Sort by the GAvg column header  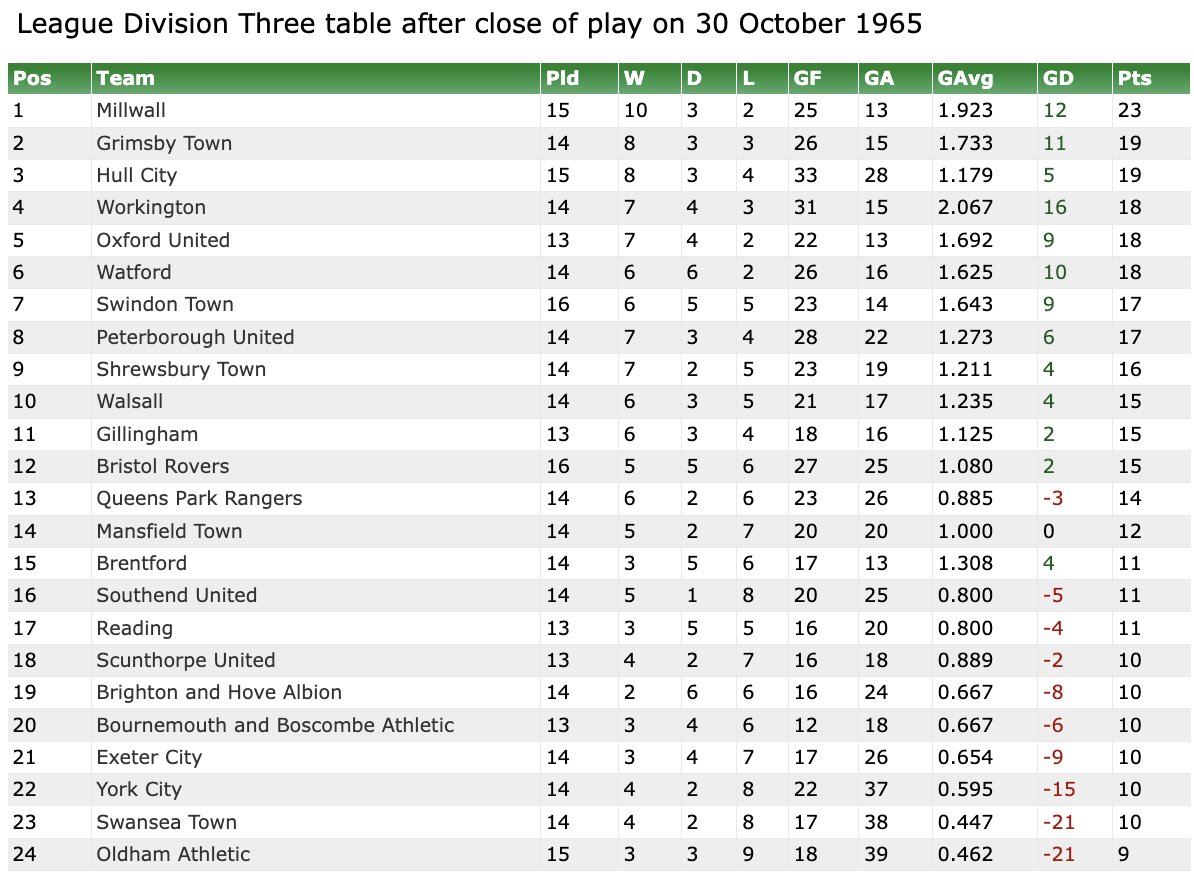pos(962,78)
